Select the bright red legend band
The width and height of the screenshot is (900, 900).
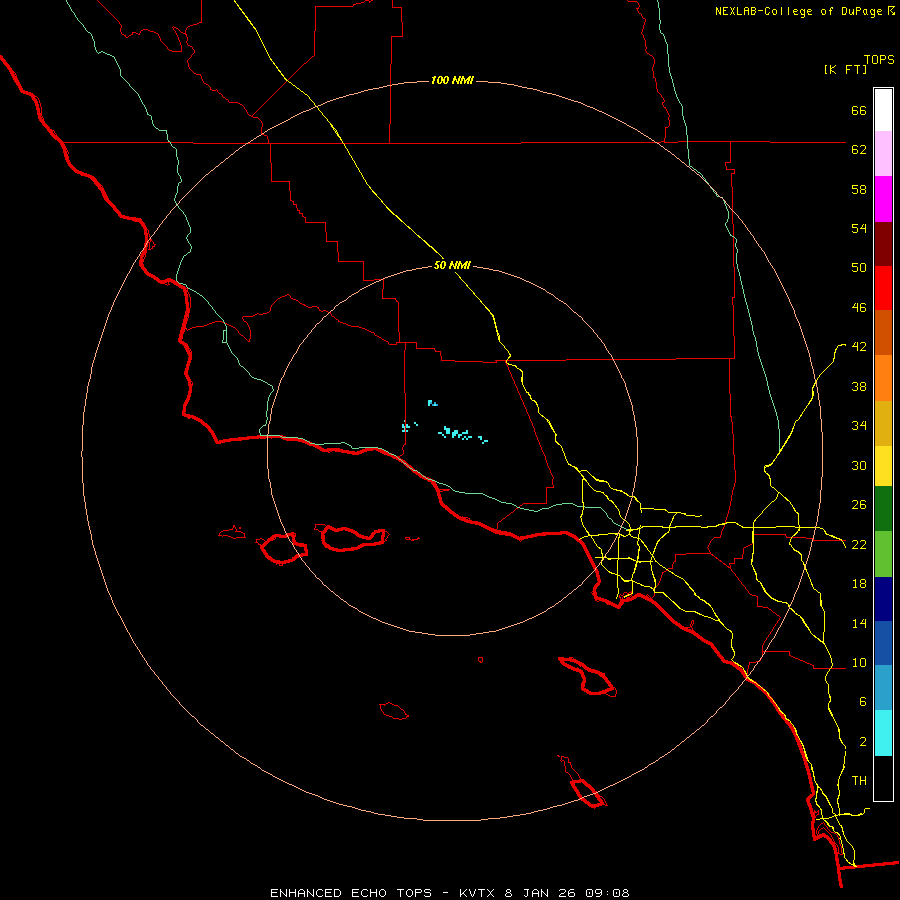coord(883,288)
